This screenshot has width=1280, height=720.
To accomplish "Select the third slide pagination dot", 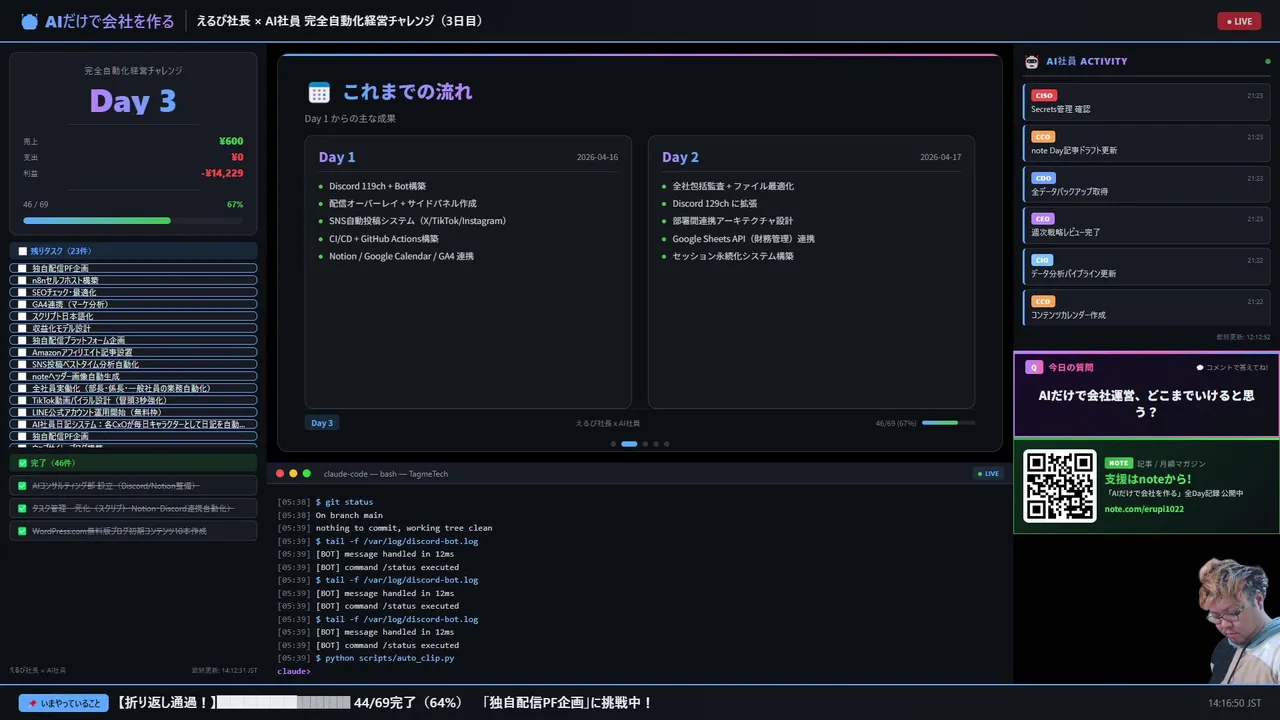I will 645,443.
